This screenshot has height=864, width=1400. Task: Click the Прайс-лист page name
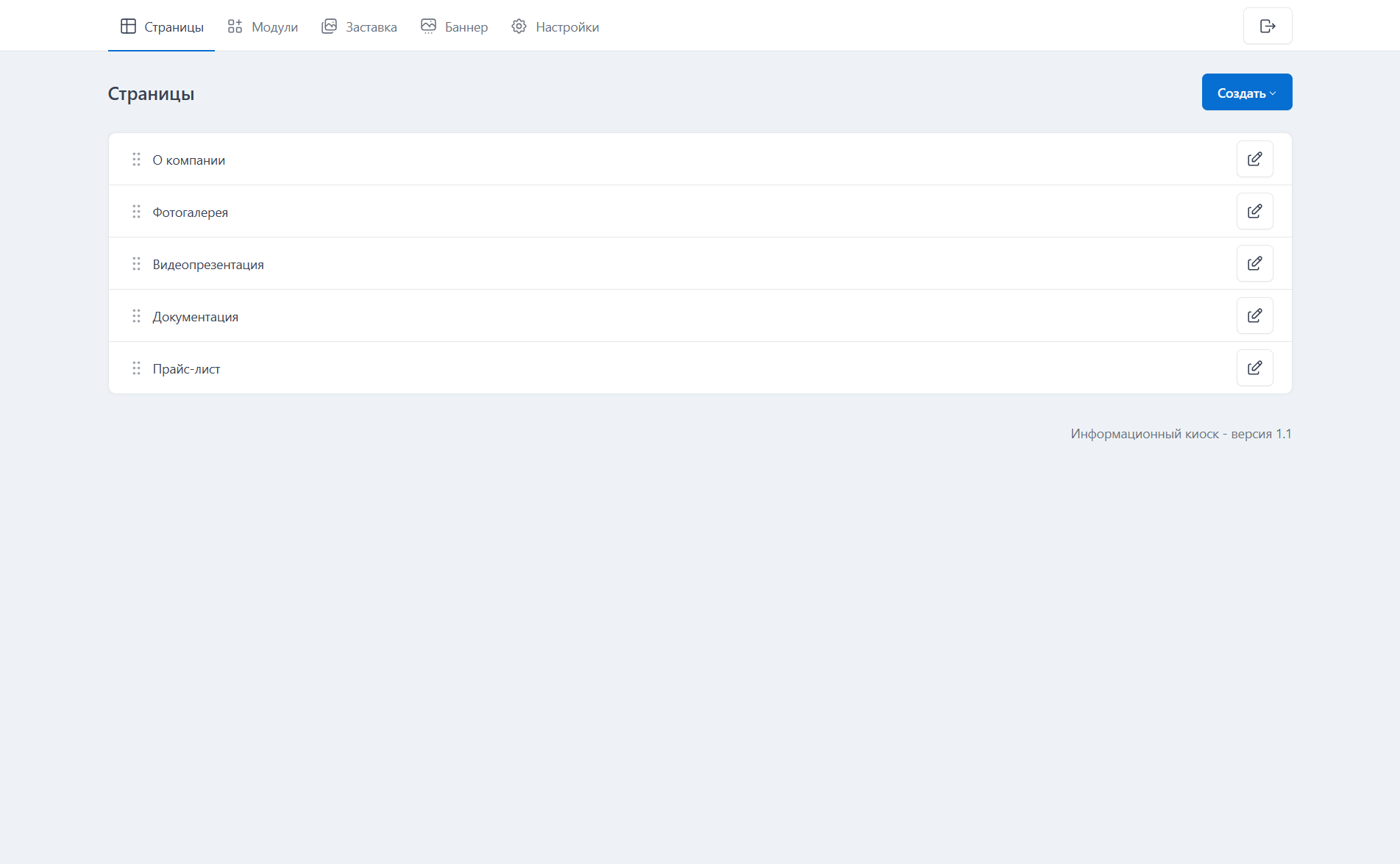(x=186, y=369)
